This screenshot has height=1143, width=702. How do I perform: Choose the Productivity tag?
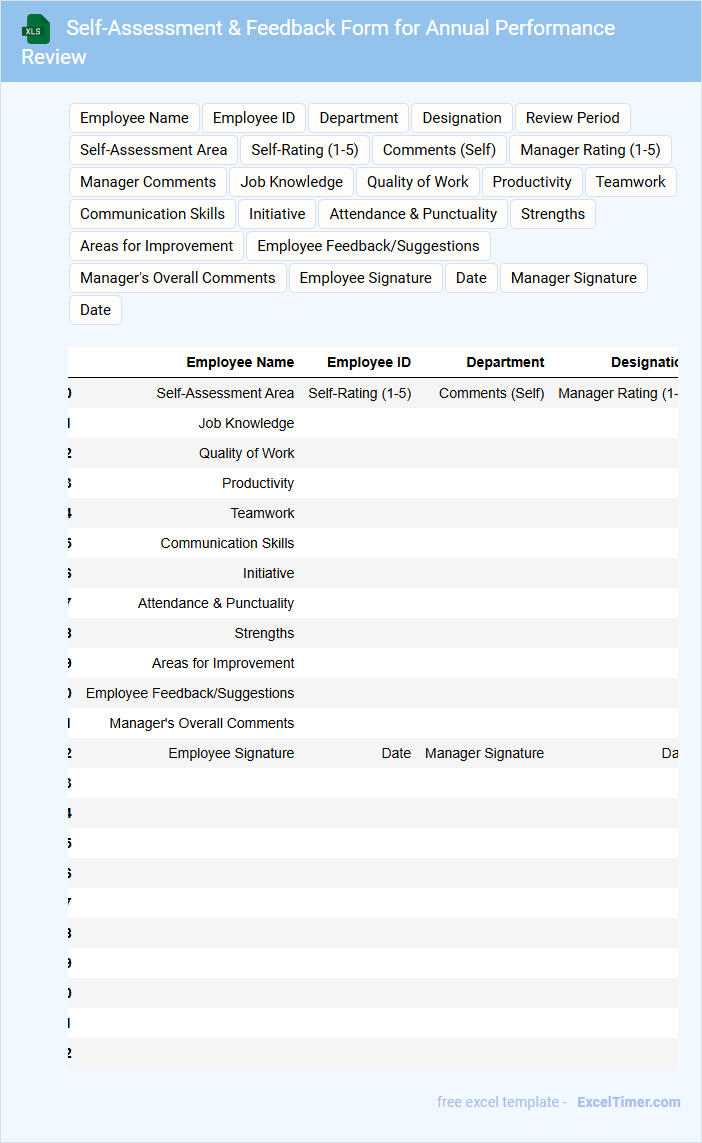tap(531, 182)
